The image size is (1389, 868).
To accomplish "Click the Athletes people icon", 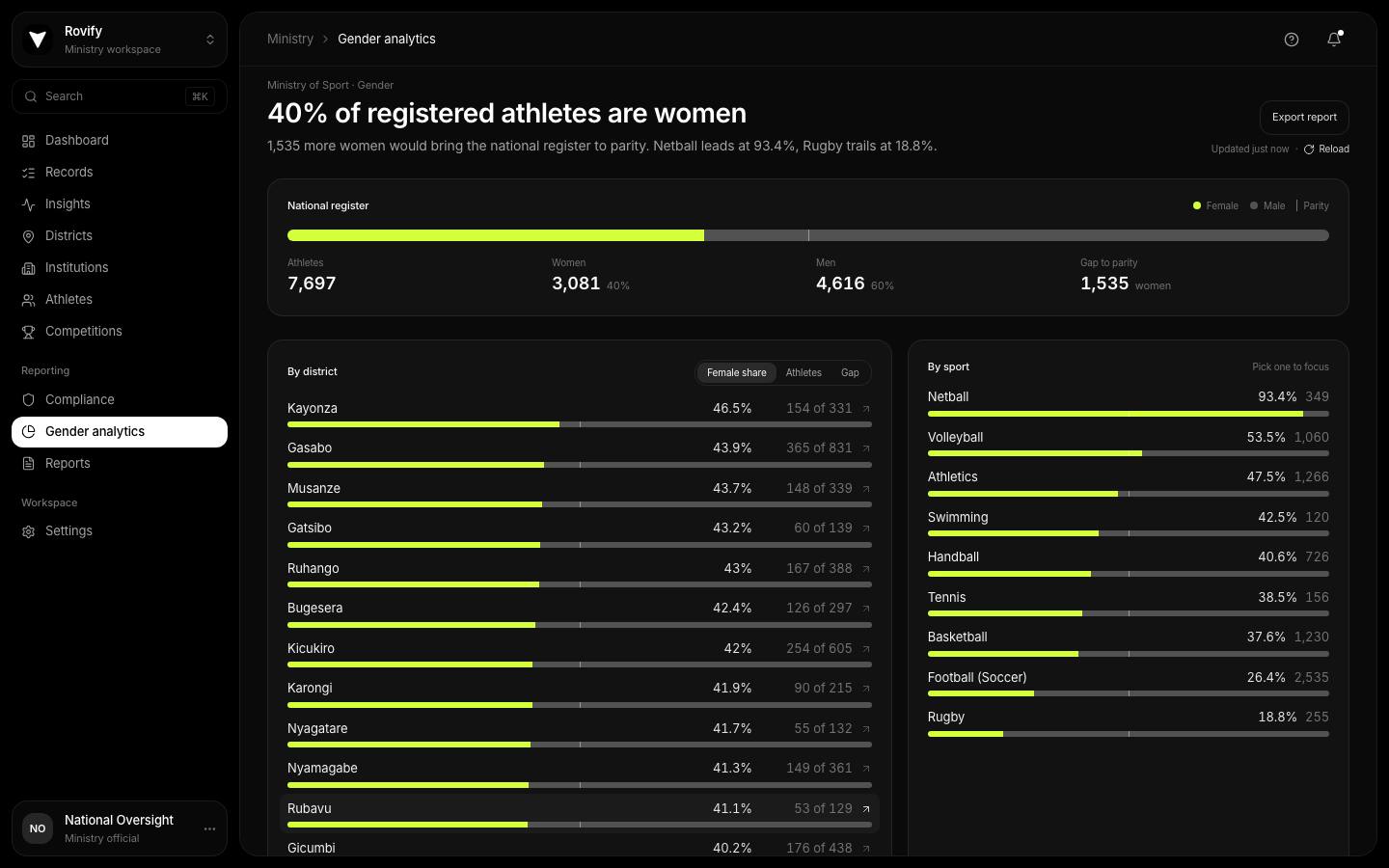I will click(29, 300).
